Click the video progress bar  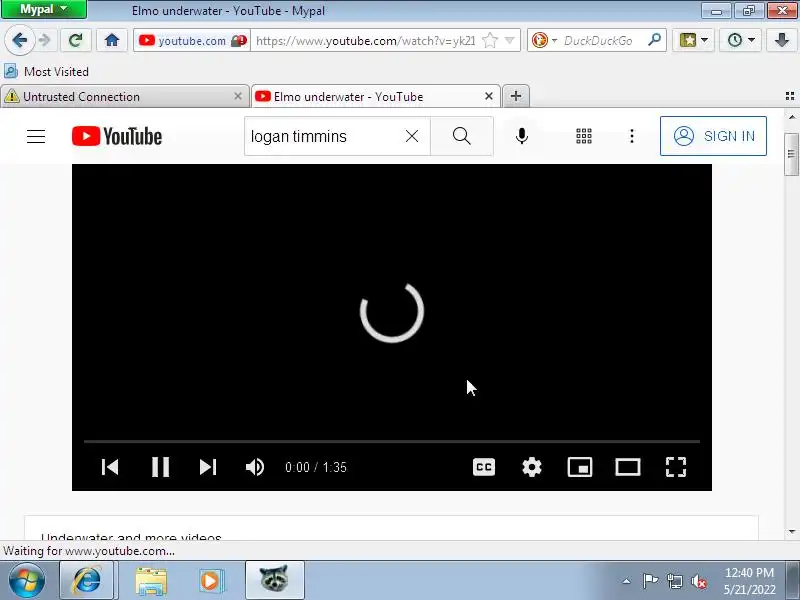coord(392,441)
